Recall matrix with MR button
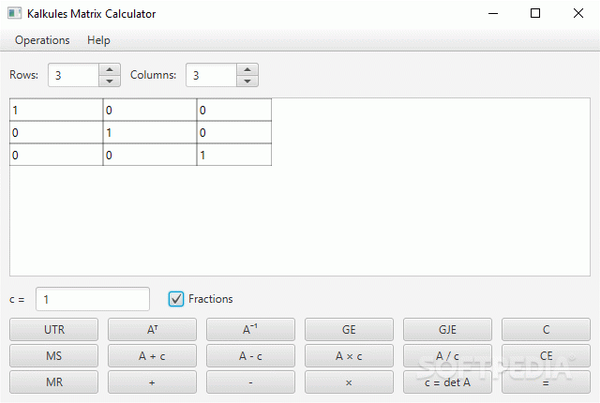 click(54, 382)
